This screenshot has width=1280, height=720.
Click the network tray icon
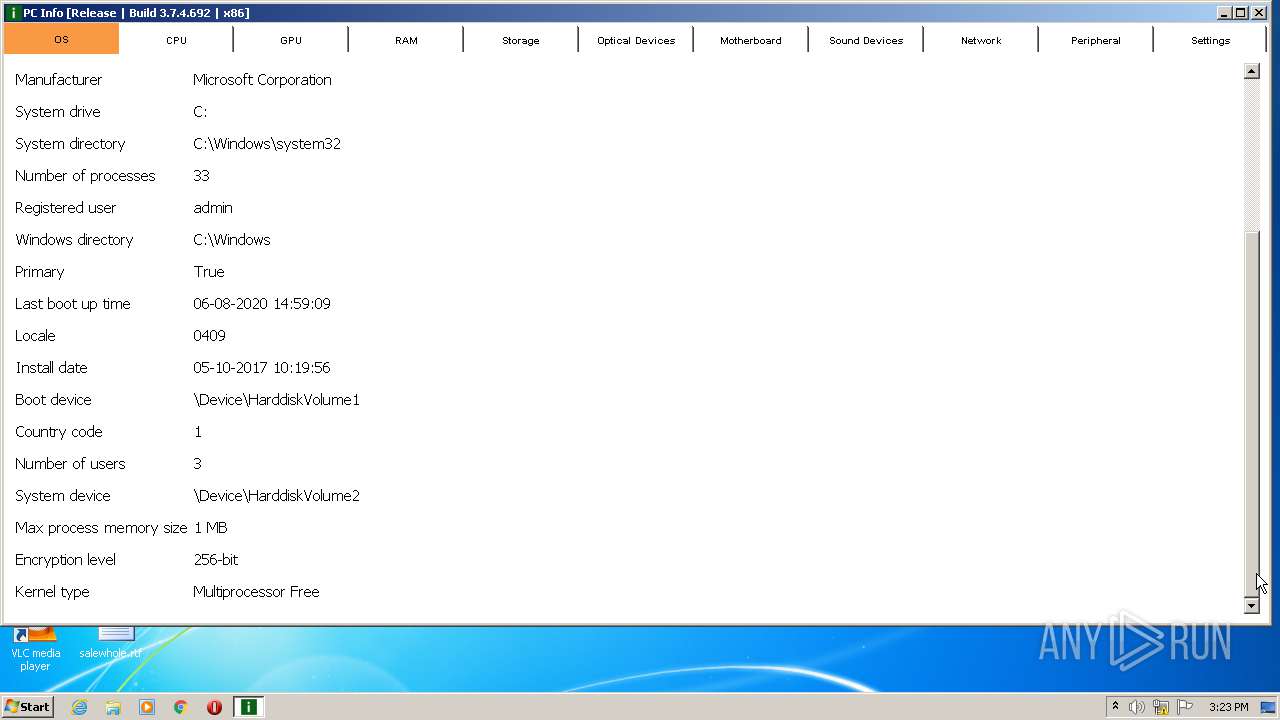coord(1161,707)
